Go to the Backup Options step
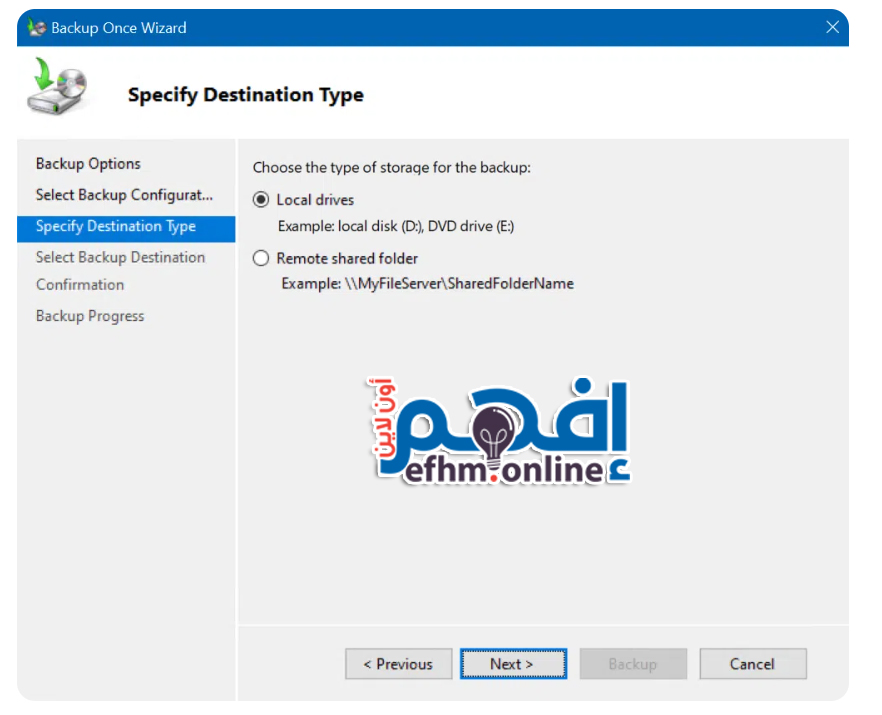This screenshot has width=882, height=715. pyautogui.click(x=88, y=164)
